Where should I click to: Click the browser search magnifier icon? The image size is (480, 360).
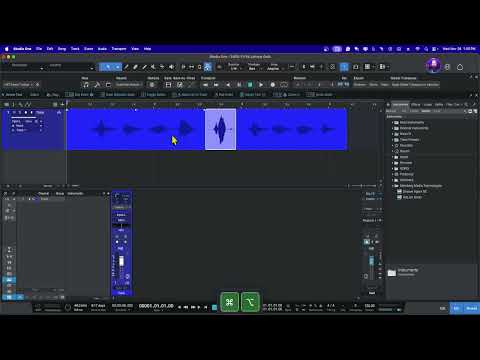466,104
